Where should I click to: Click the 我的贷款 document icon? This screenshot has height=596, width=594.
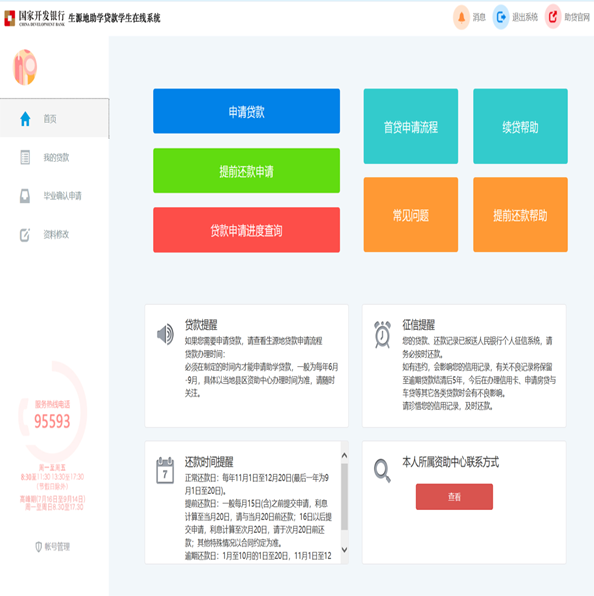(25, 157)
